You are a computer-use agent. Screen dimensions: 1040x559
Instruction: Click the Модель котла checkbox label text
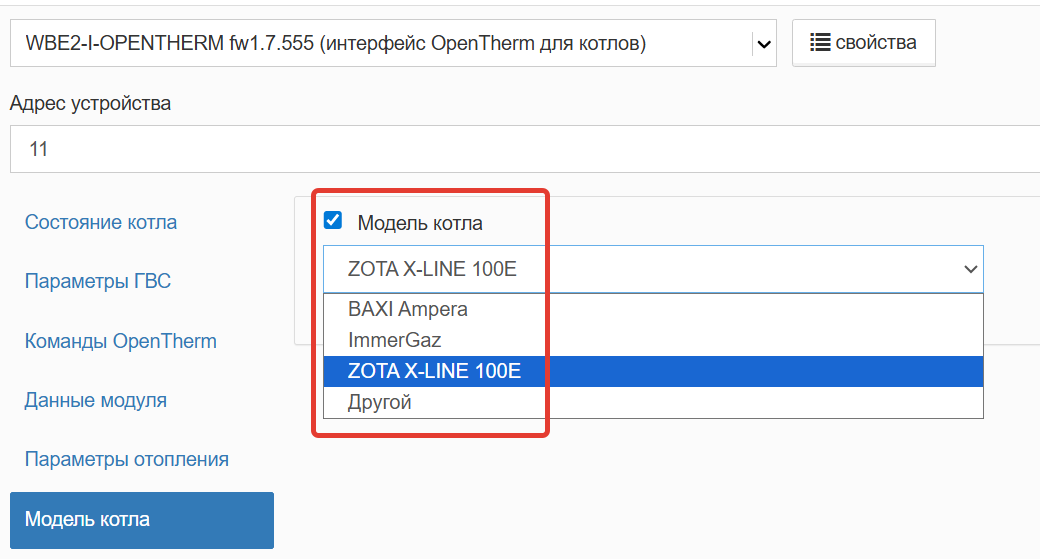[x=420, y=223]
